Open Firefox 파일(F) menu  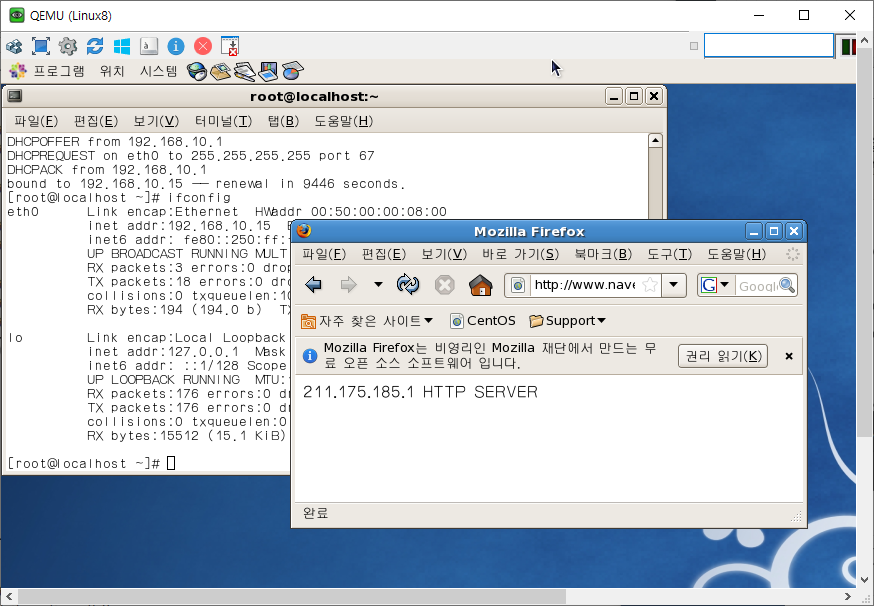tap(324, 254)
